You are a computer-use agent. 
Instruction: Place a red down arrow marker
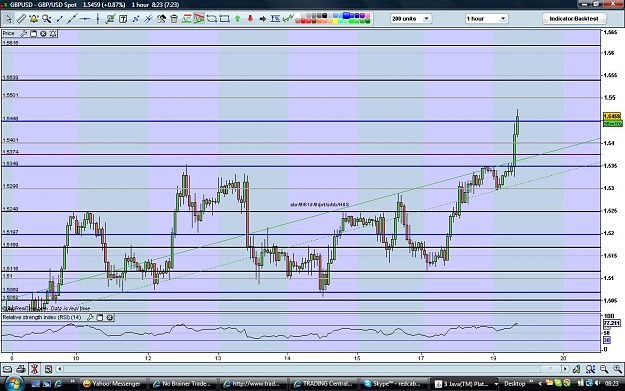tap(250, 18)
